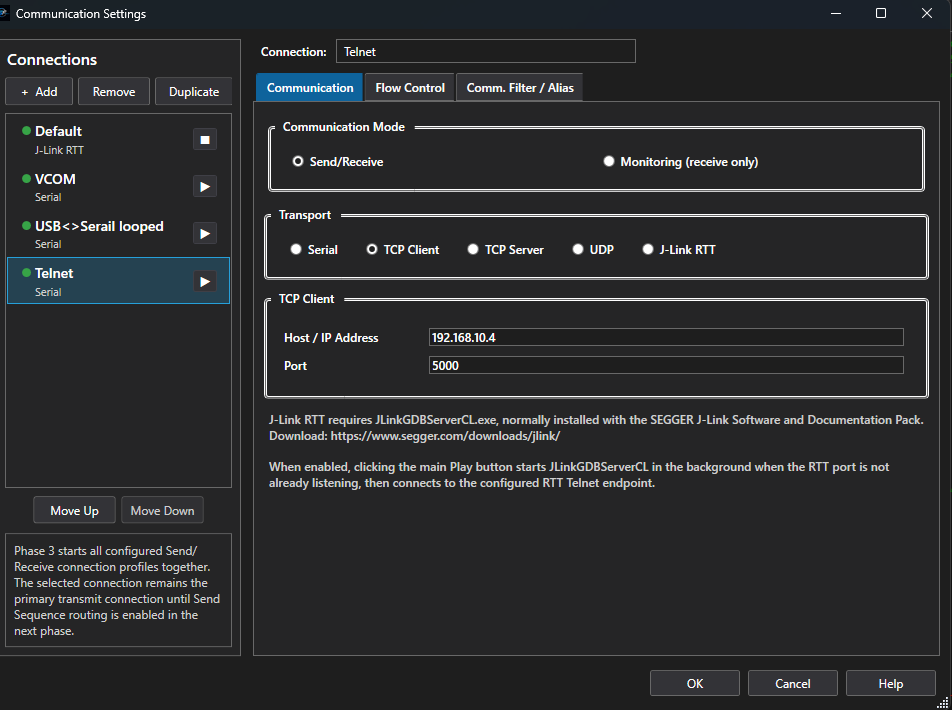This screenshot has width=952, height=710.
Task: Click the Transport group title
Action: click(305, 215)
